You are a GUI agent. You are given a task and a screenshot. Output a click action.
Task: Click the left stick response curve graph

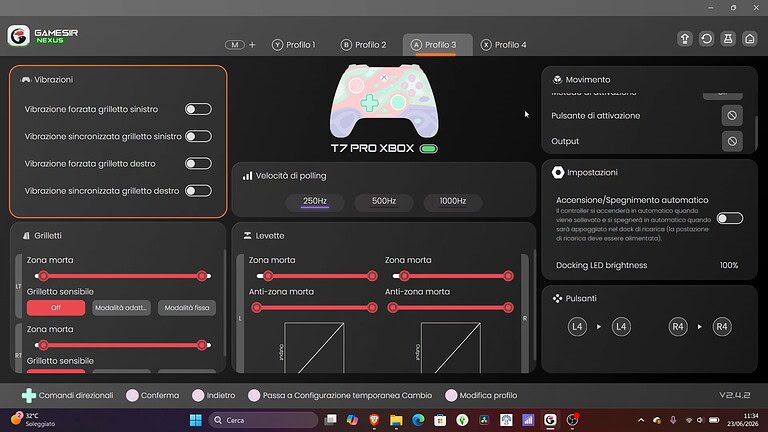314,348
